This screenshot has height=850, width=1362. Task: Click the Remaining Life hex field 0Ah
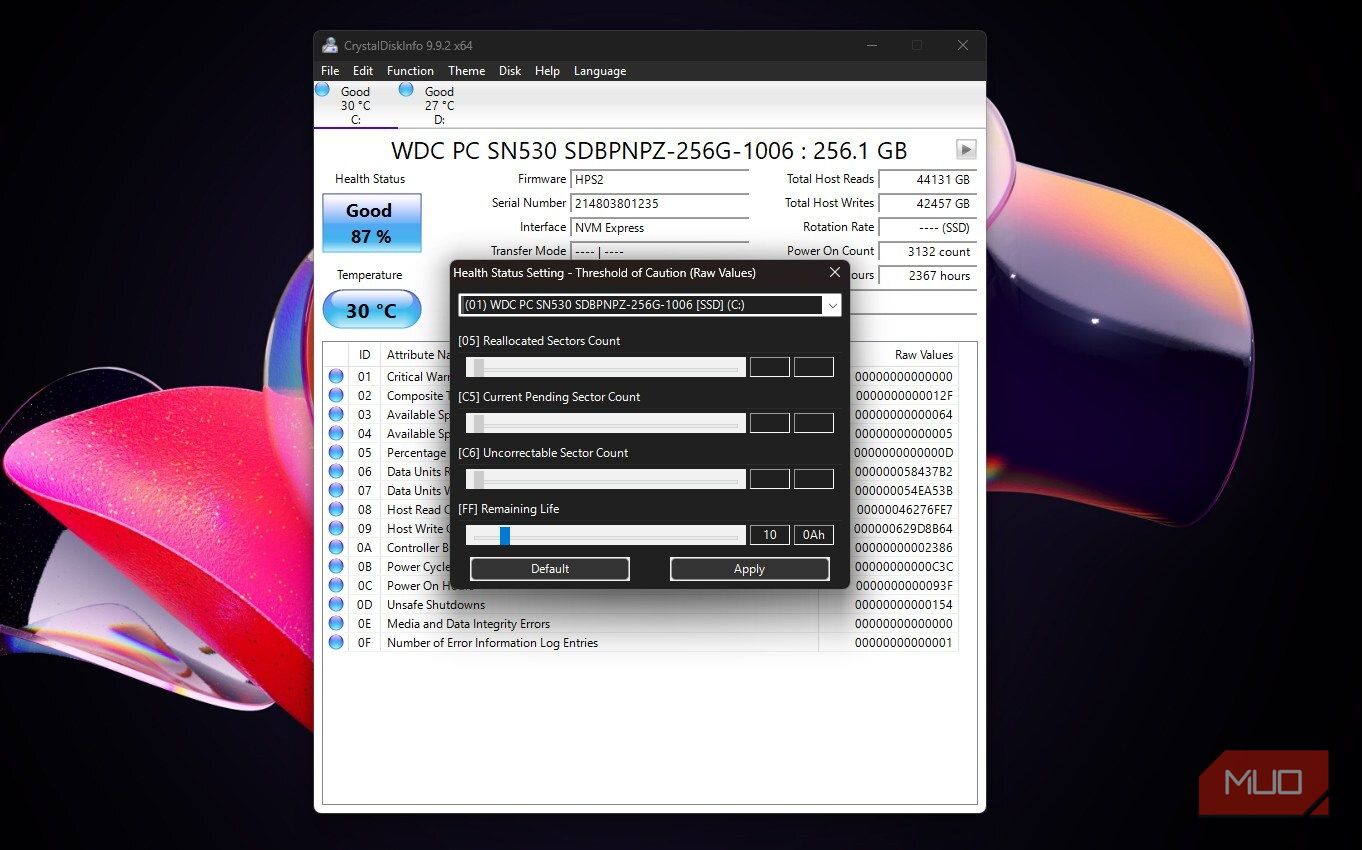814,535
